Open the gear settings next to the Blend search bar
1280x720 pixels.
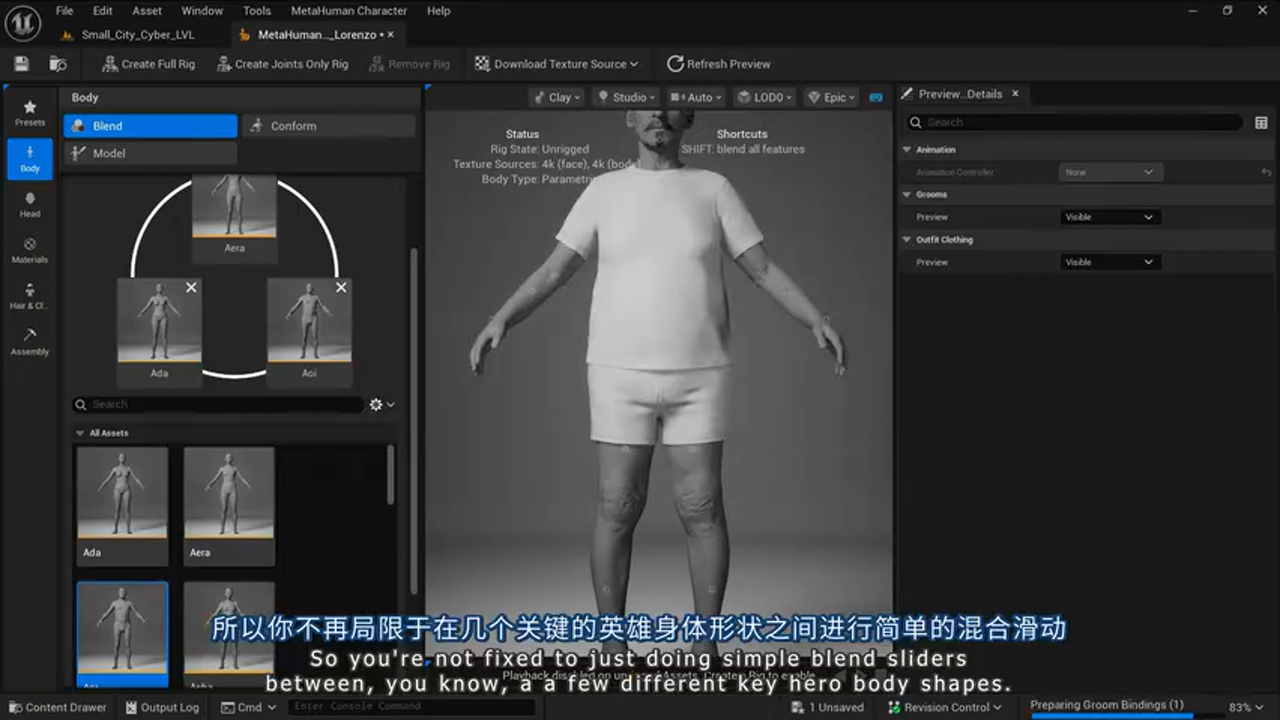click(378, 404)
